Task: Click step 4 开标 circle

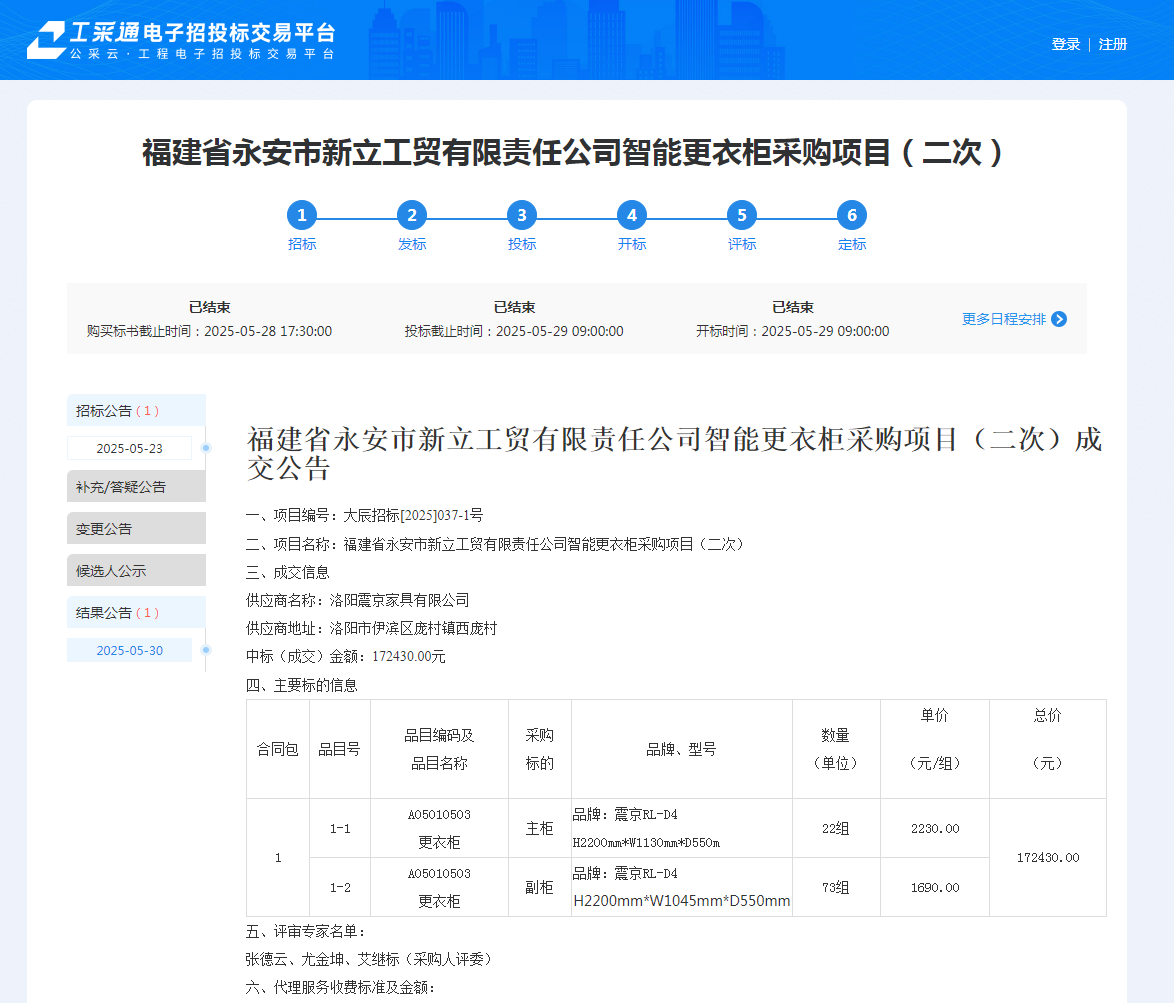Action: point(632,216)
